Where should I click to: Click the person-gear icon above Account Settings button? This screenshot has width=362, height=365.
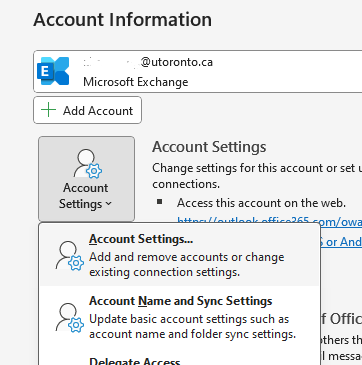pos(87,163)
